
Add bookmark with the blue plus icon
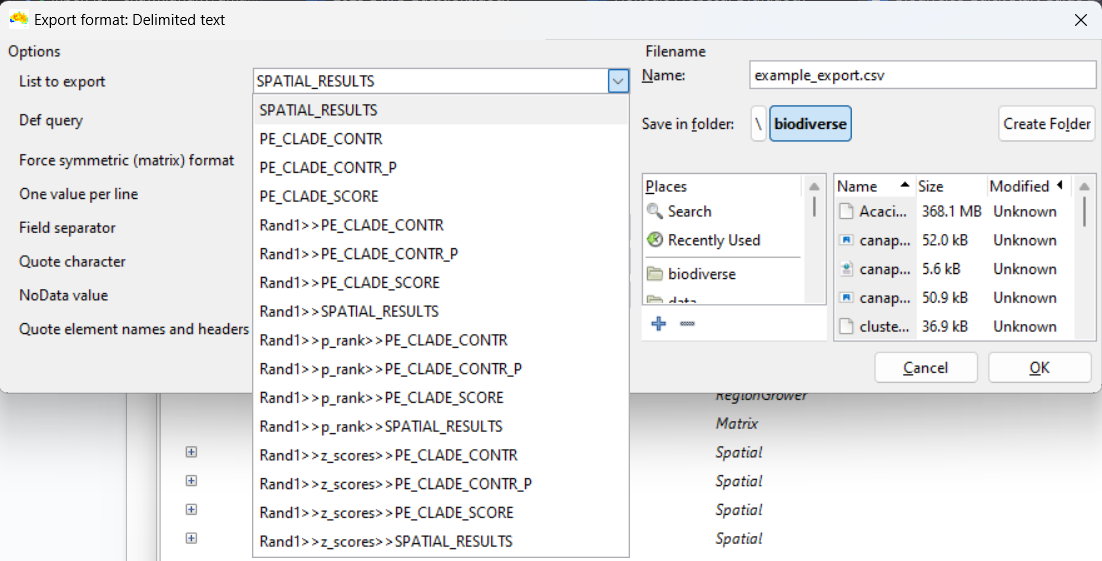point(658,324)
